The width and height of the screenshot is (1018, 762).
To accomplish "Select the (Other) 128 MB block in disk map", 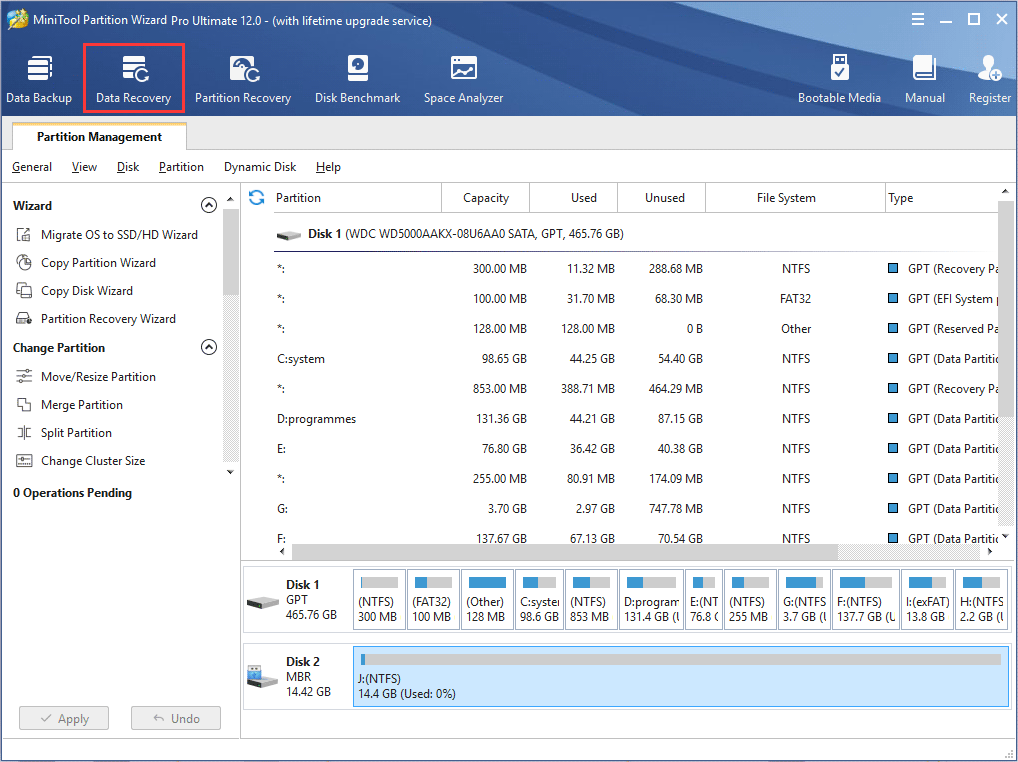I will click(x=486, y=600).
